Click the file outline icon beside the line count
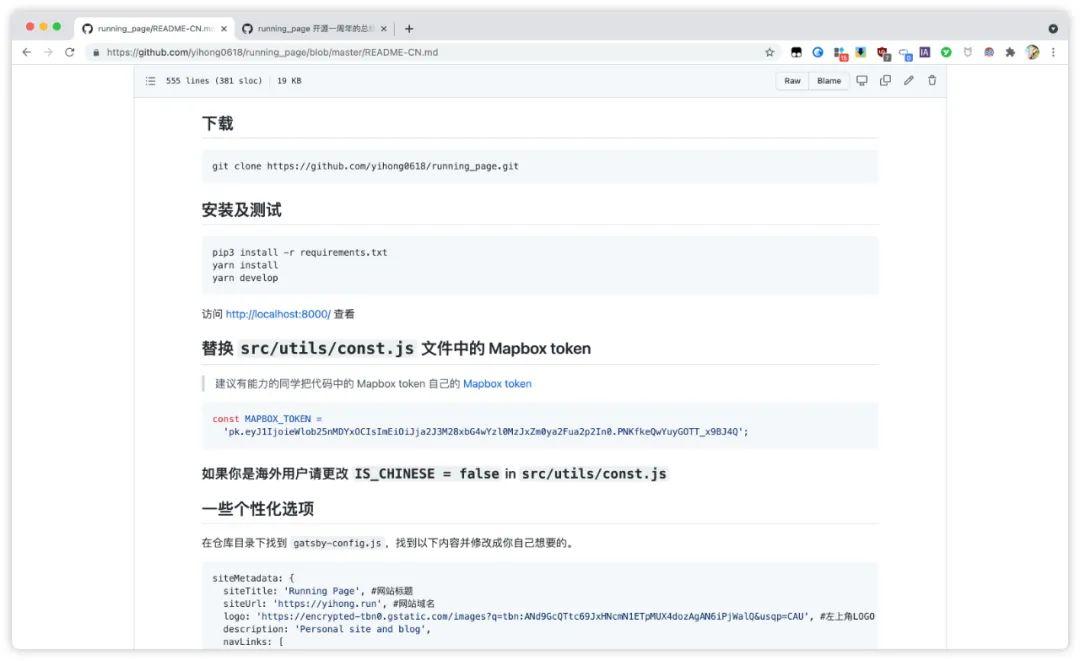This screenshot has height=661, width=1080. (149, 80)
